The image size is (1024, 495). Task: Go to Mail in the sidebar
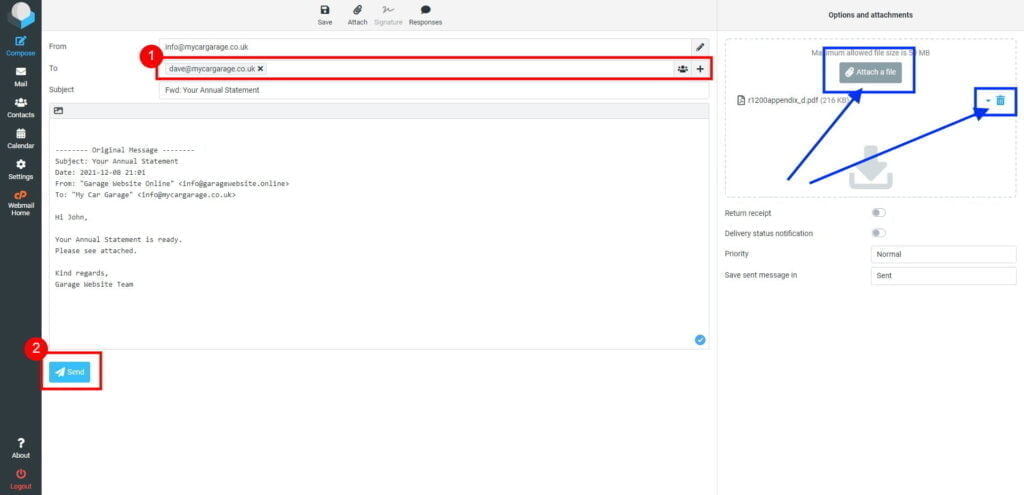[21, 77]
